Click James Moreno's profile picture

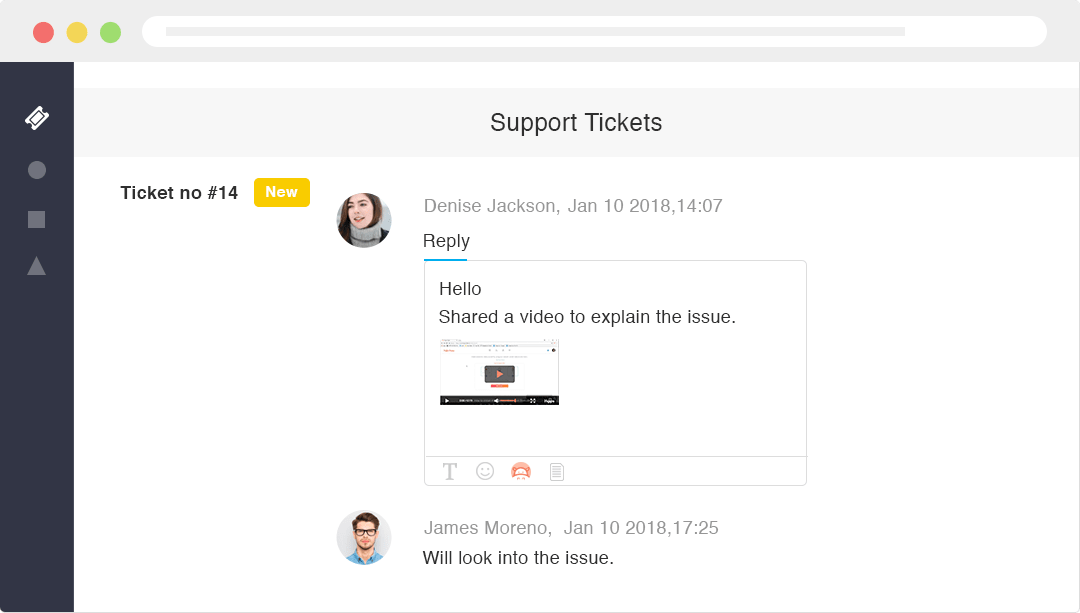point(364,538)
